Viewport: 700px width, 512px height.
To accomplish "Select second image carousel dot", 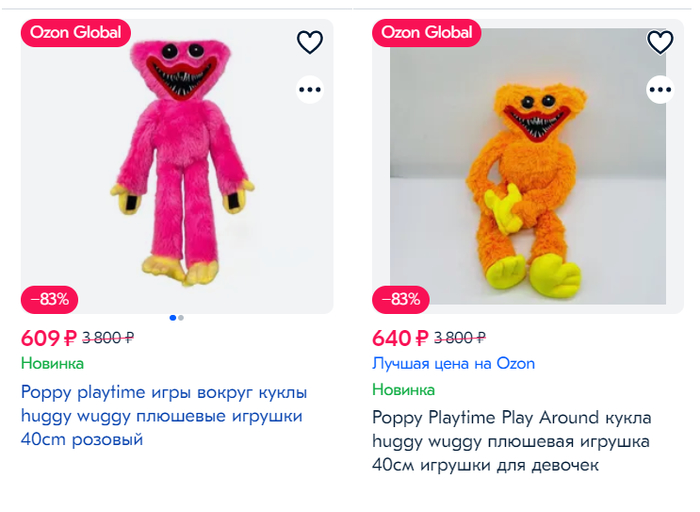I will point(181,318).
